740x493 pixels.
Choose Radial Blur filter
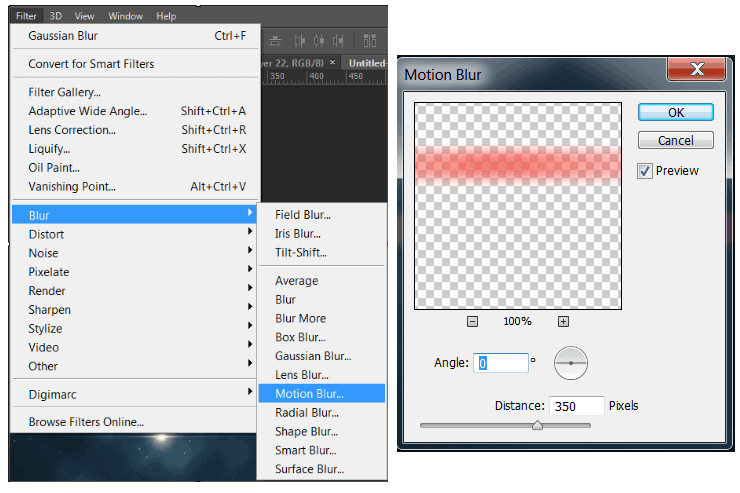[x=322, y=412]
